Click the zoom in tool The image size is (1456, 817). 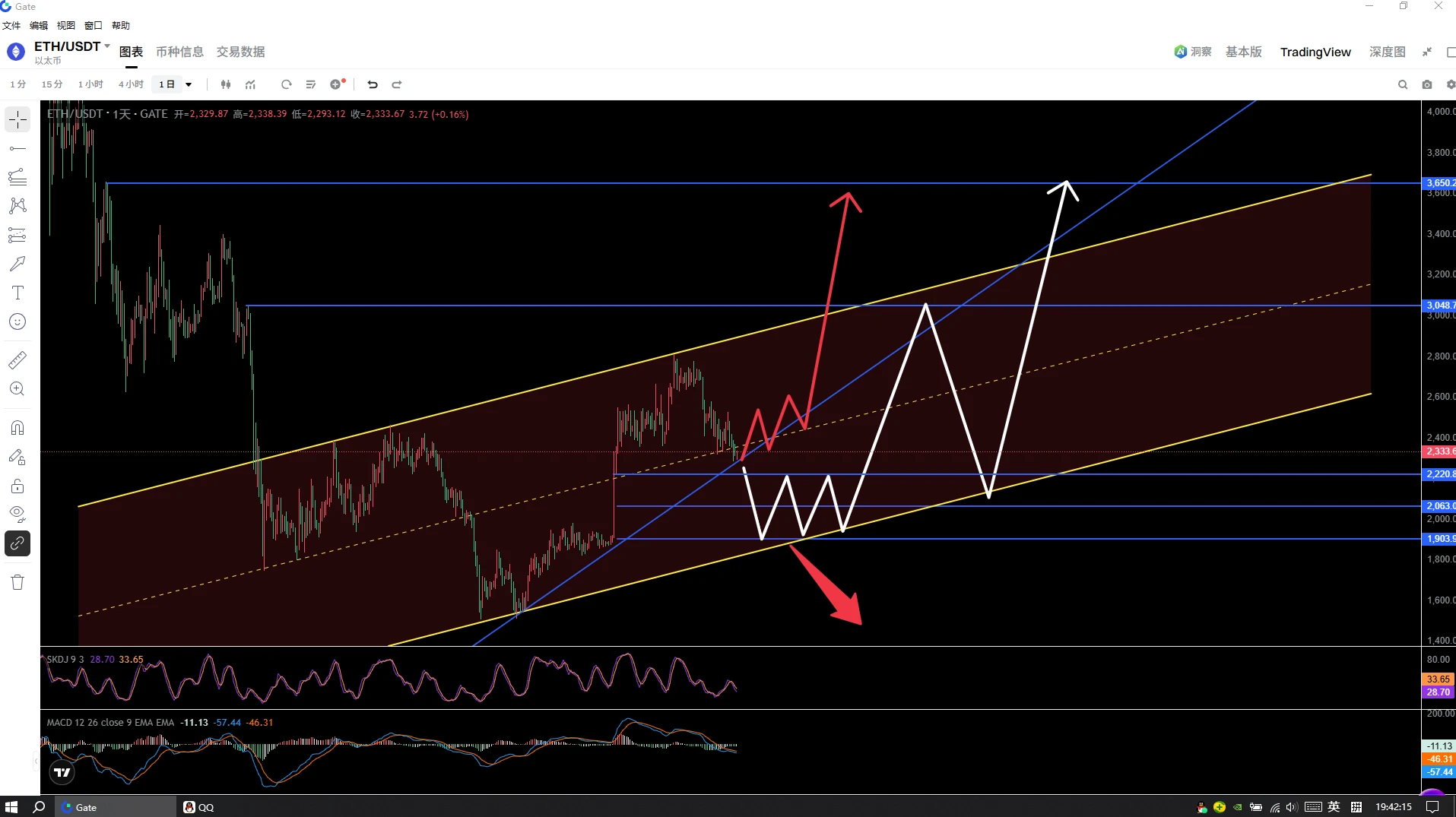coord(17,389)
